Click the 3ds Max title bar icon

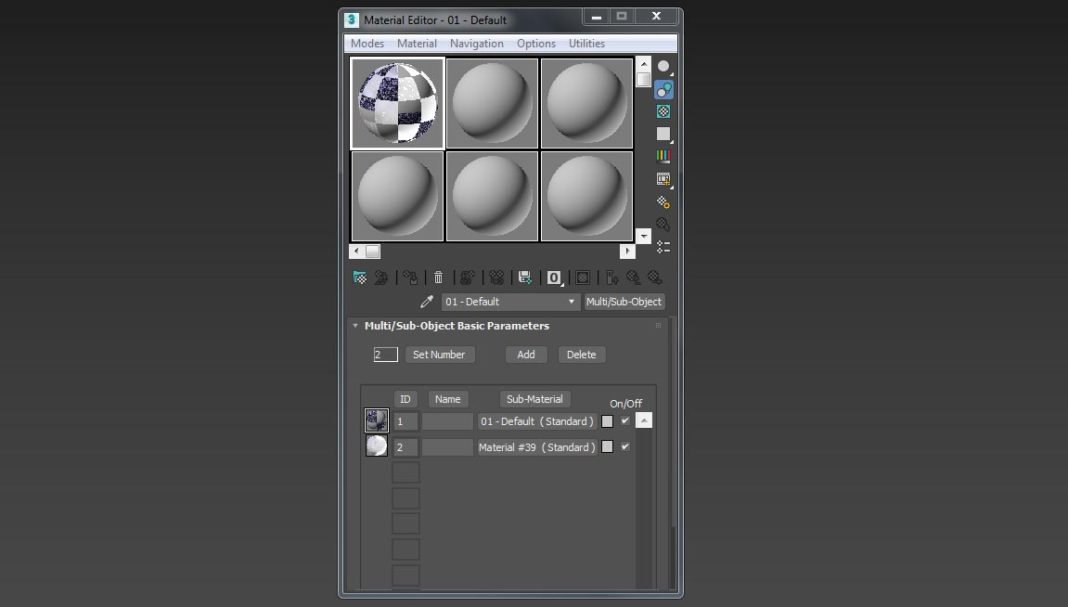(351, 20)
